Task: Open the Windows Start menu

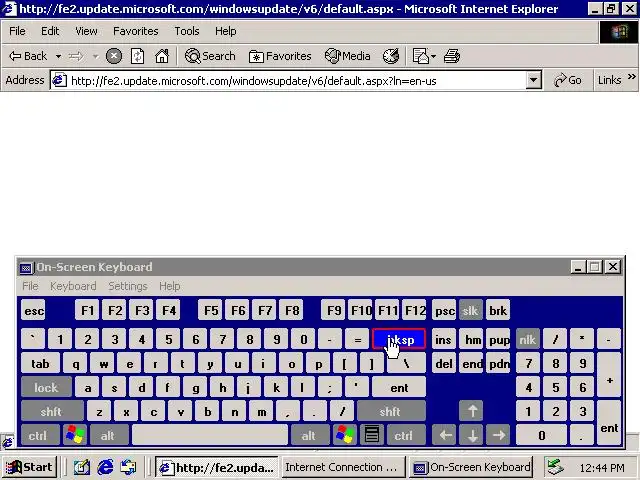Action: pos(29,467)
